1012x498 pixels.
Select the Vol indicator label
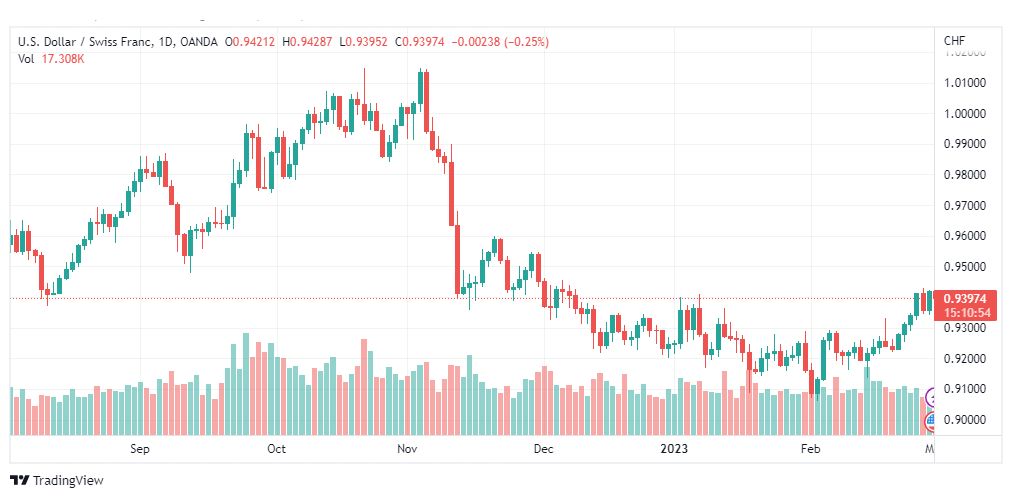click(26, 59)
